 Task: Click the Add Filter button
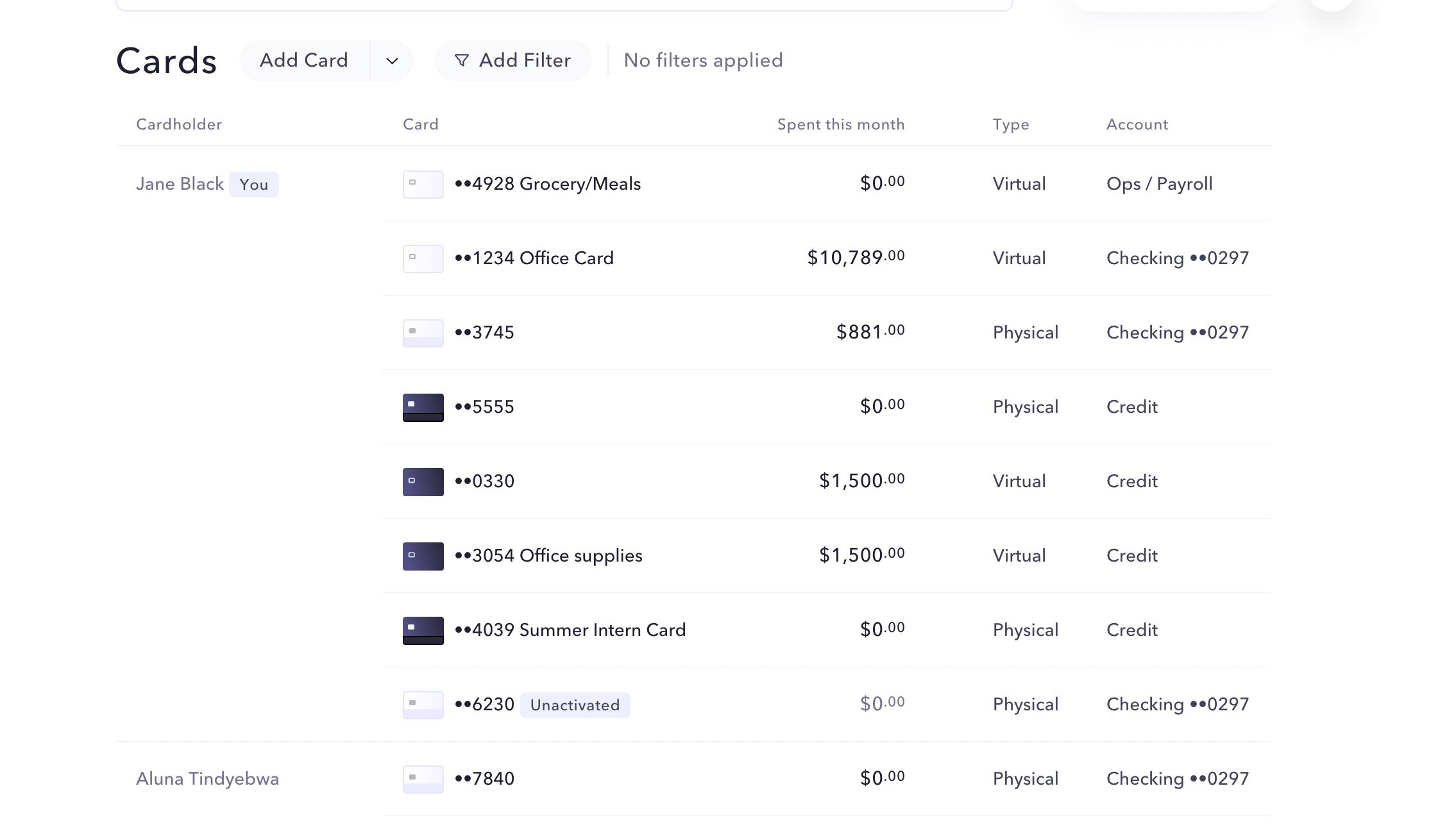pyautogui.click(x=512, y=60)
